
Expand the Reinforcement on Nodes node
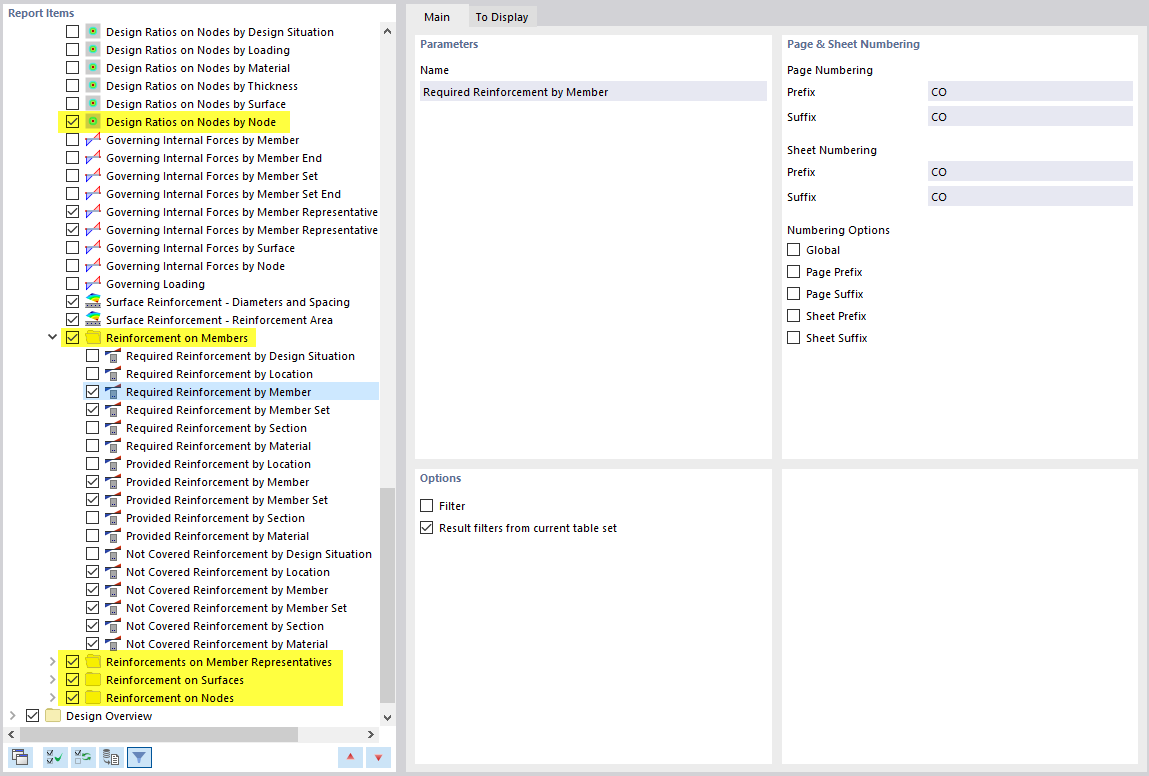(x=52, y=698)
